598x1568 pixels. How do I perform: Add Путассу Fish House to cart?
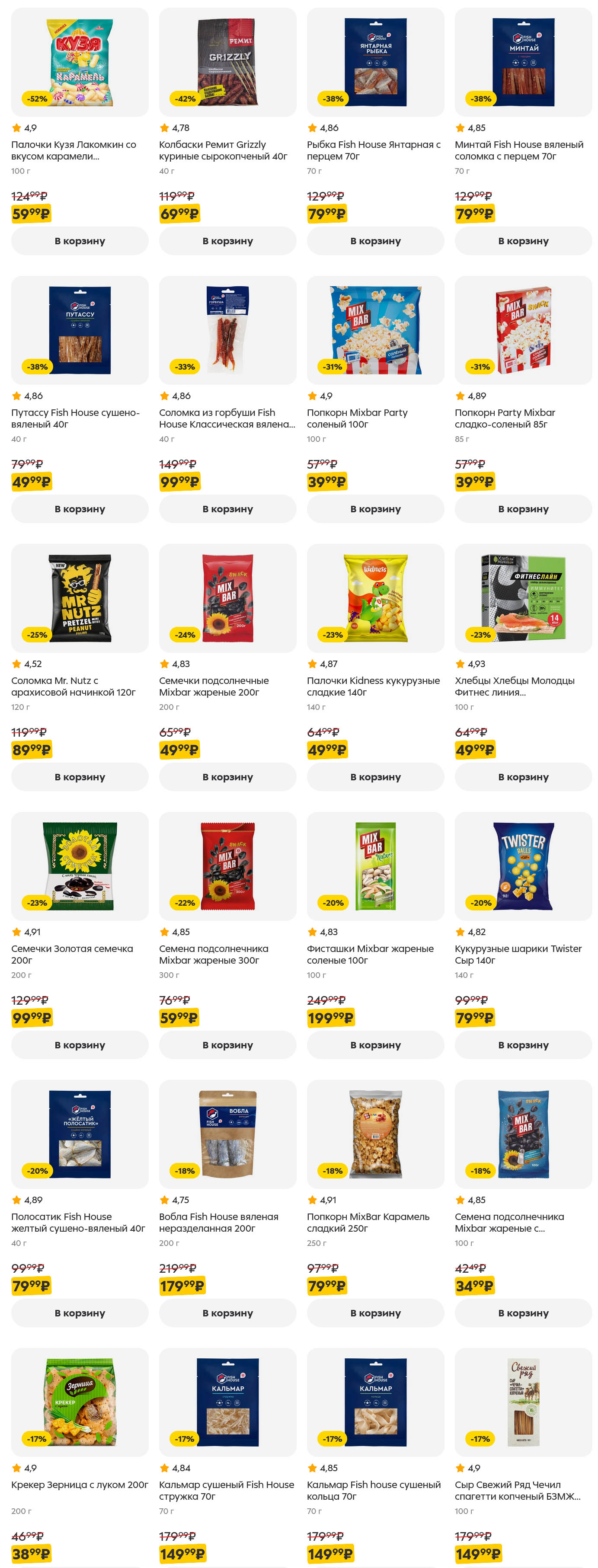point(79,509)
